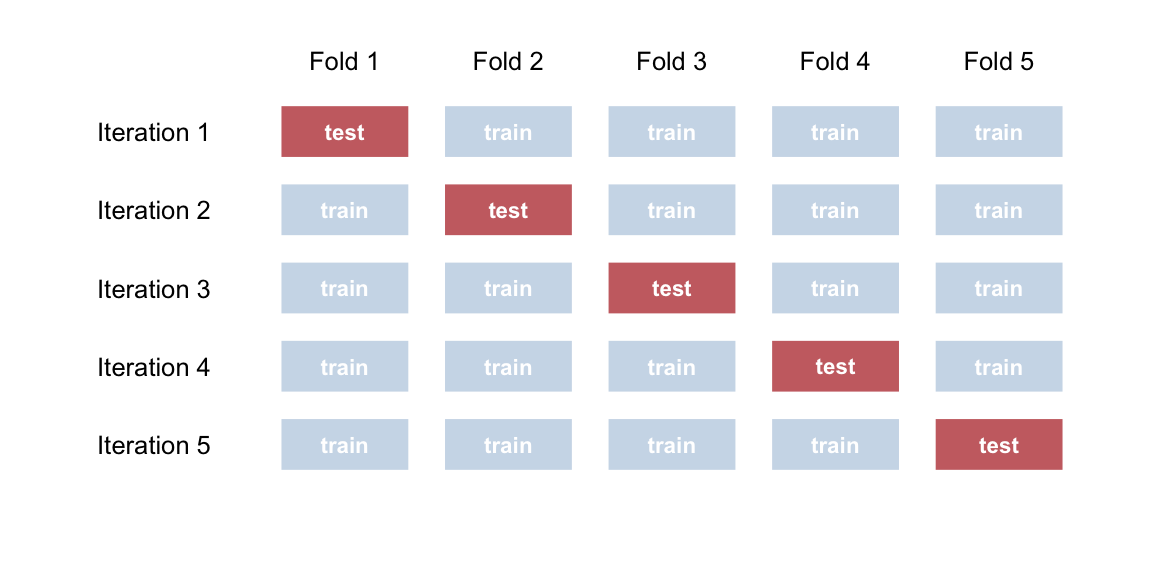Select the test box in Fold 4 column
Screen dimensions: 1152x576
point(835,366)
